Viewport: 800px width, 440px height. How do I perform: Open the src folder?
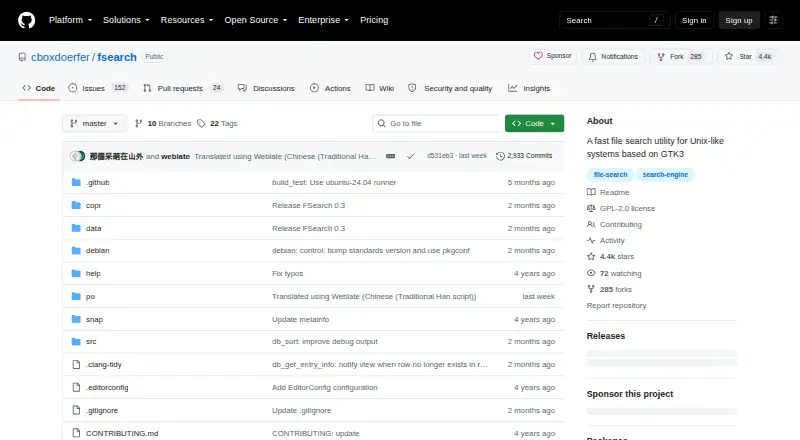click(x=91, y=341)
